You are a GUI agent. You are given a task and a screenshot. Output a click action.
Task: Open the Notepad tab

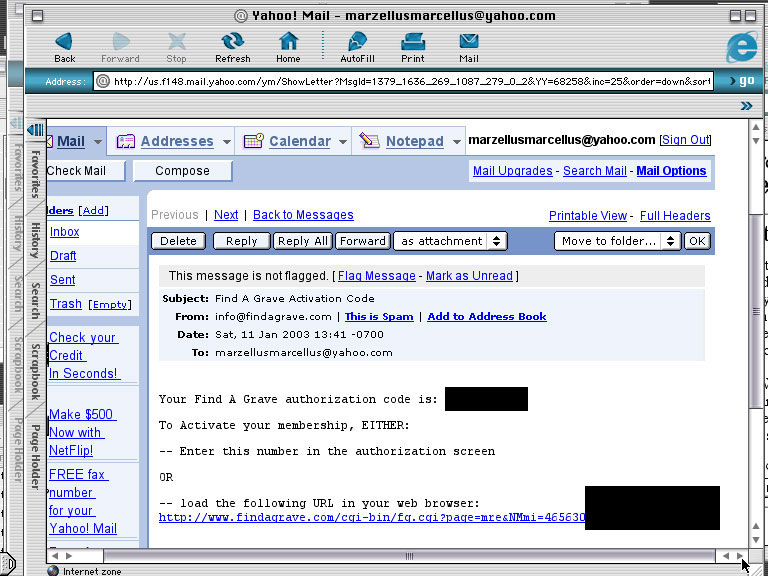click(414, 141)
